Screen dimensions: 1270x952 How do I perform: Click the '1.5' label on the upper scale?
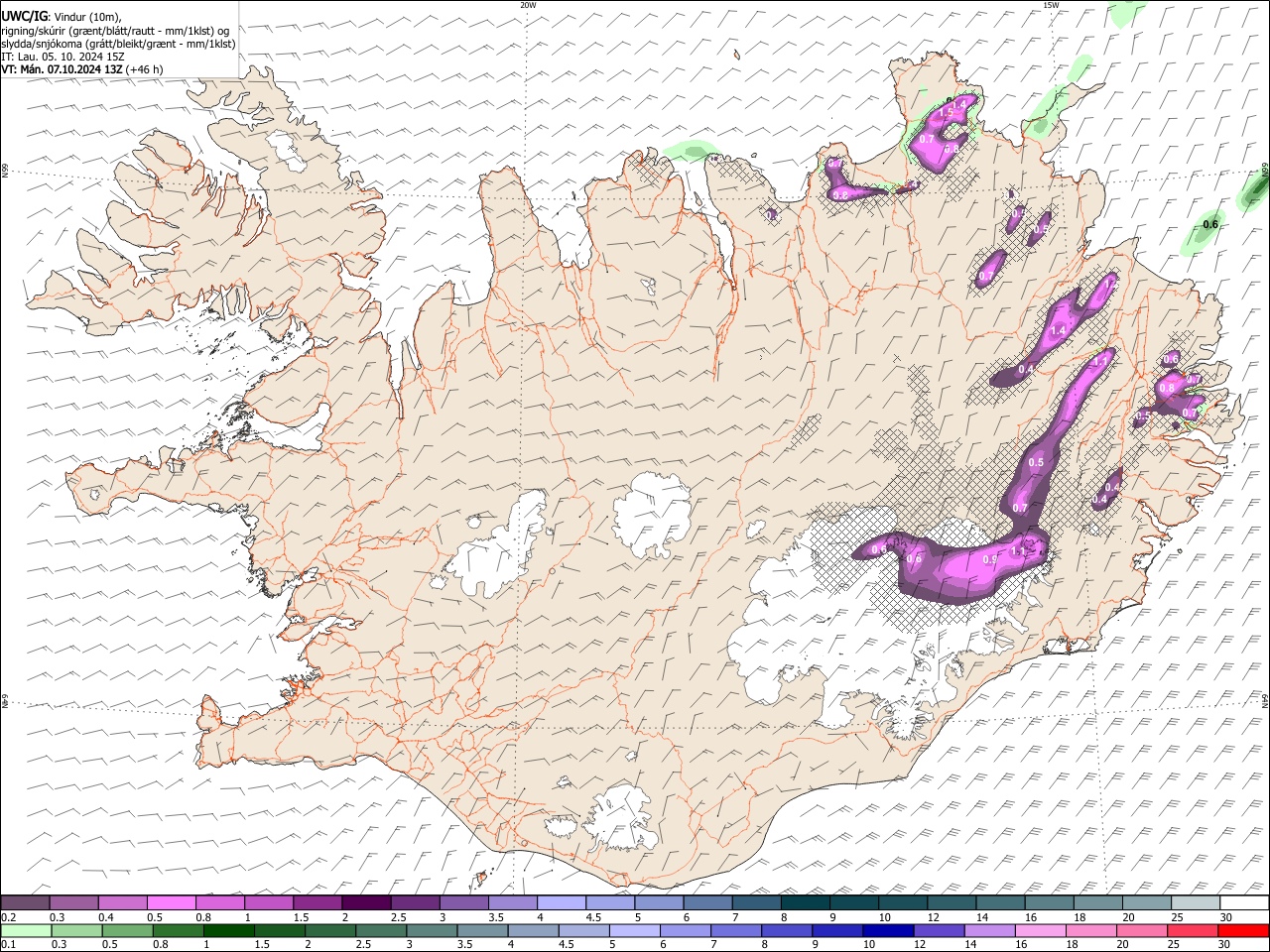pos(302,917)
